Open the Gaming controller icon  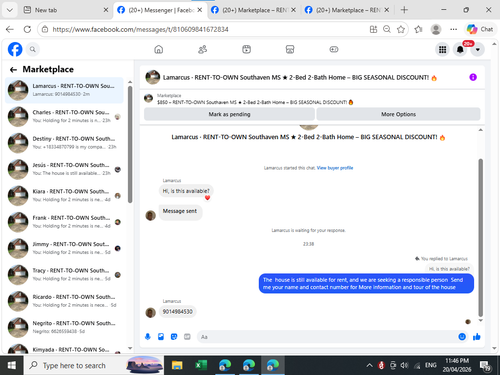pyautogui.click(x=334, y=49)
